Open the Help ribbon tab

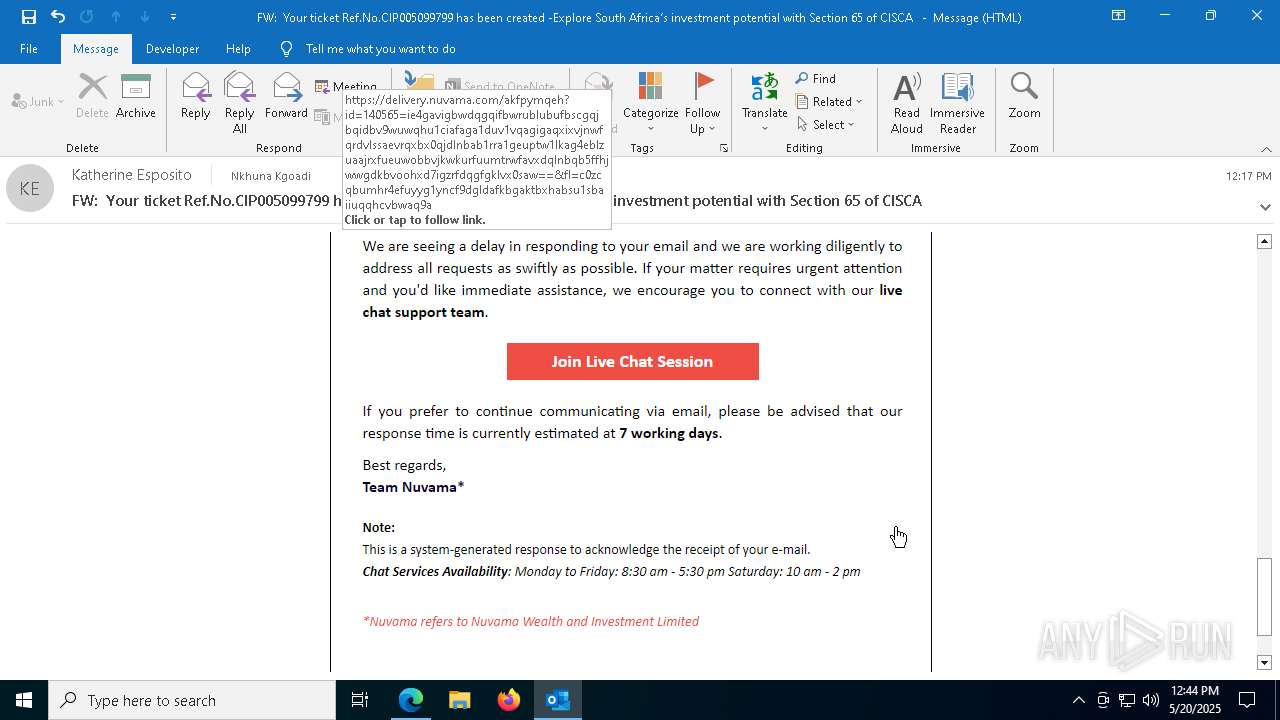[x=238, y=49]
